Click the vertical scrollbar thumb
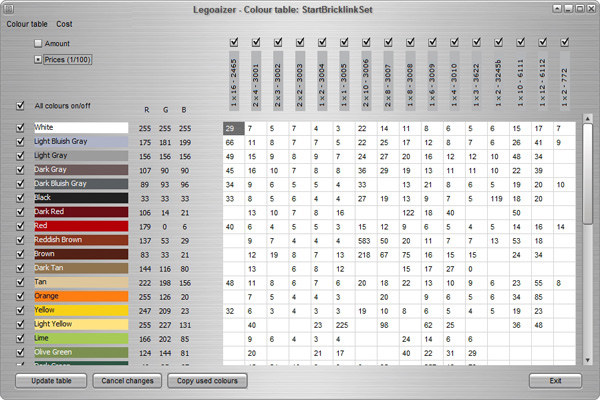This screenshot has width=600, height=400. pos(588,173)
